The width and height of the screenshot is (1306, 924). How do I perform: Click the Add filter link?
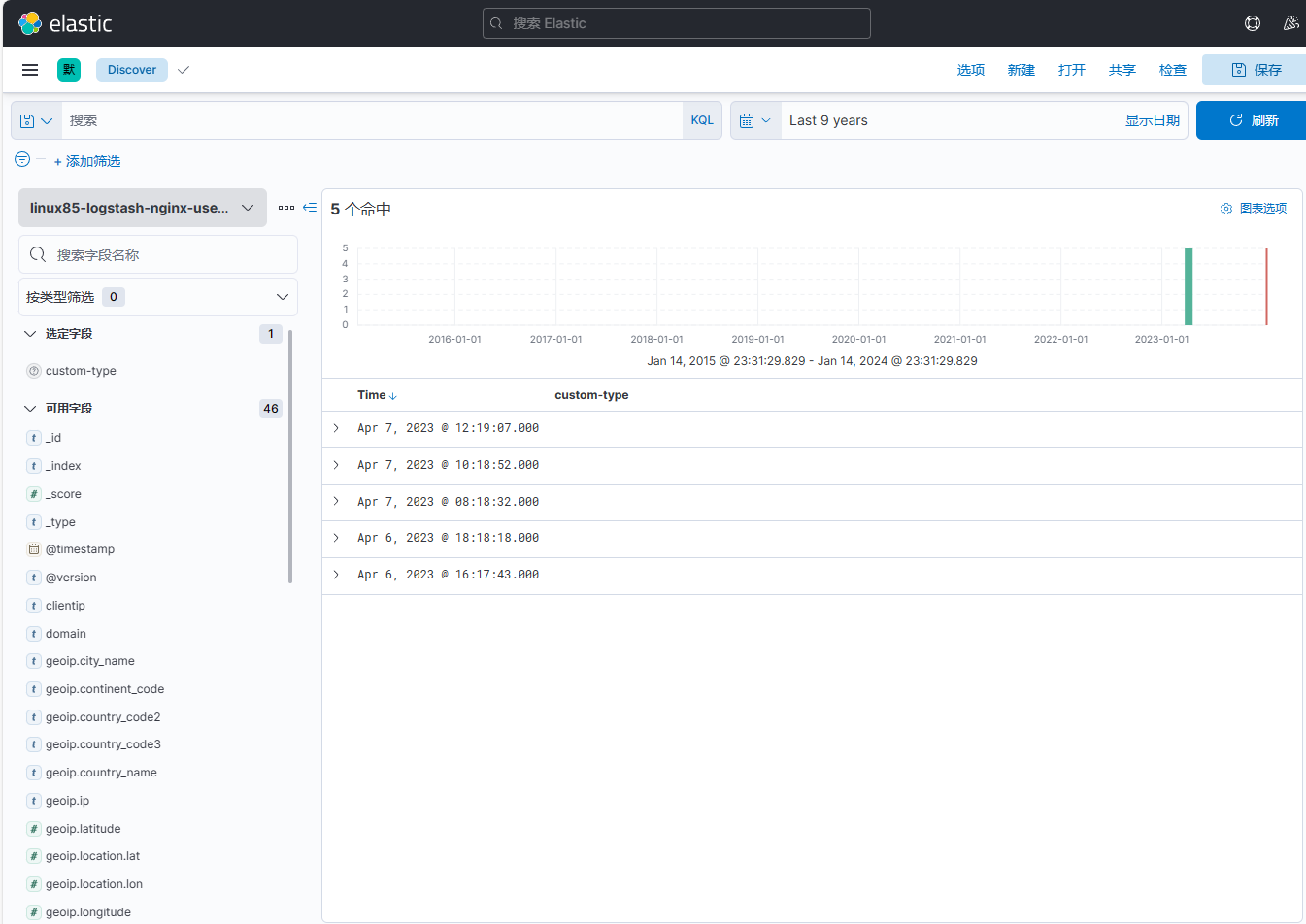click(x=87, y=161)
